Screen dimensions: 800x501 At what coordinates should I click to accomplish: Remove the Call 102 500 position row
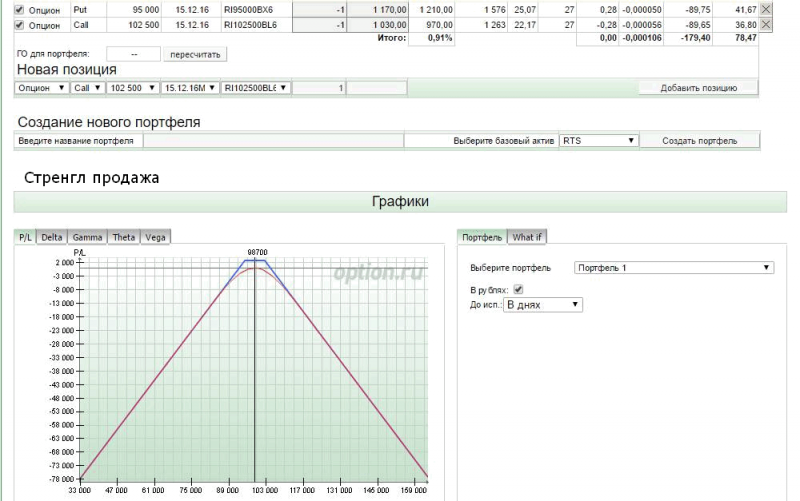click(765, 24)
